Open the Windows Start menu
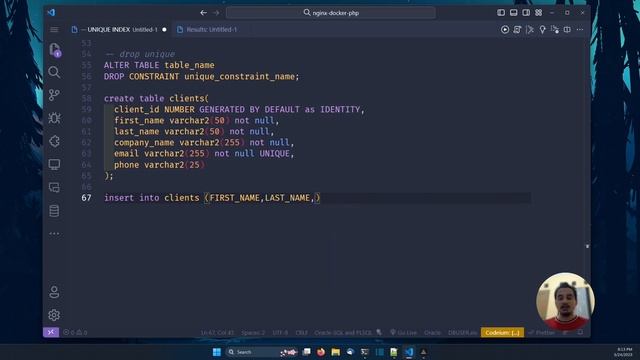This screenshot has height=360, width=640. [x=217, y=352]
